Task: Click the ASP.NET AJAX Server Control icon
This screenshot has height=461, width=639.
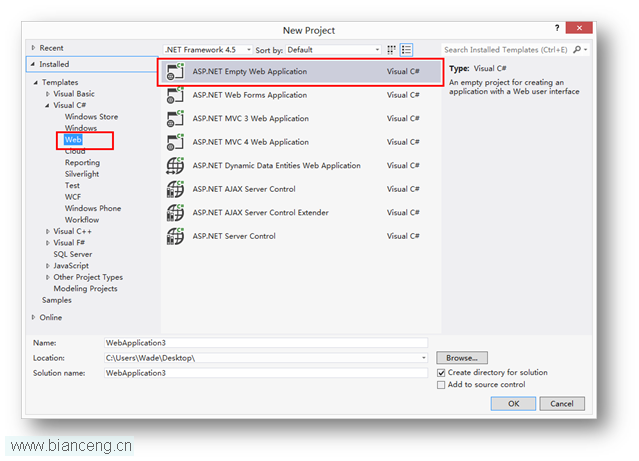Action: tap(175, 190)
